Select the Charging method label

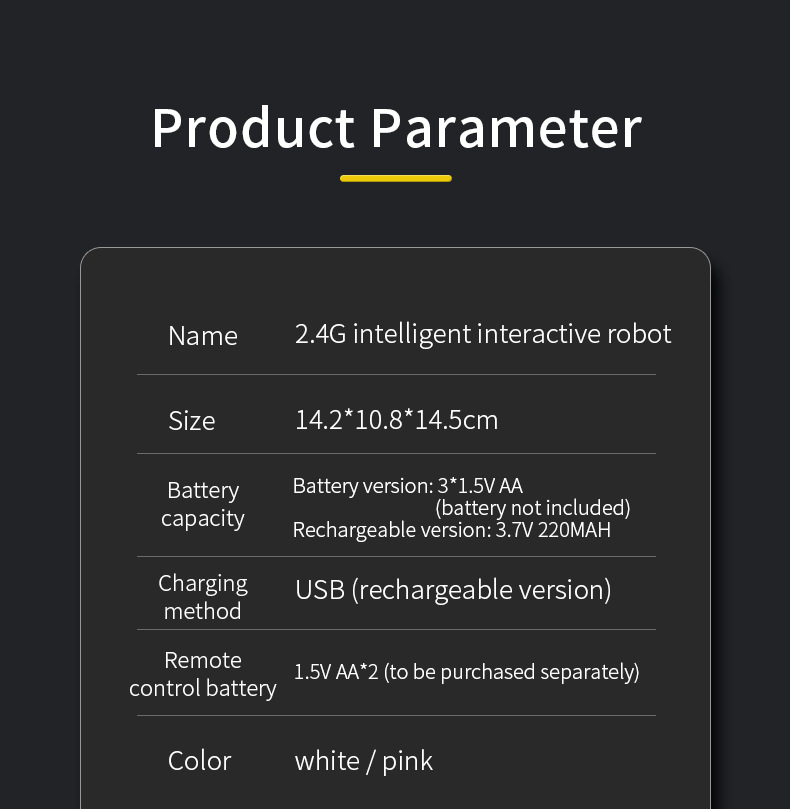pyautogui.click(x=203, y=597)
